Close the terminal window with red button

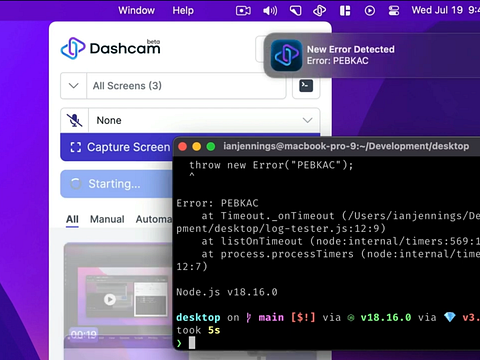(182, 146)
